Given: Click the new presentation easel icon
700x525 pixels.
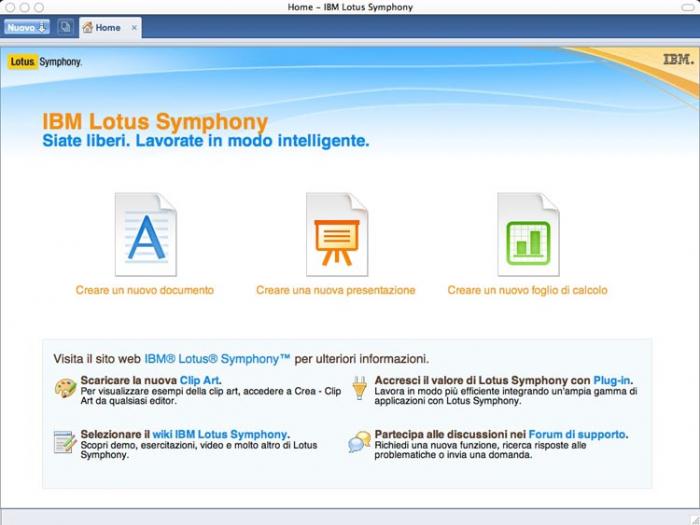Looking at the screenshot, I should point(337,234).
